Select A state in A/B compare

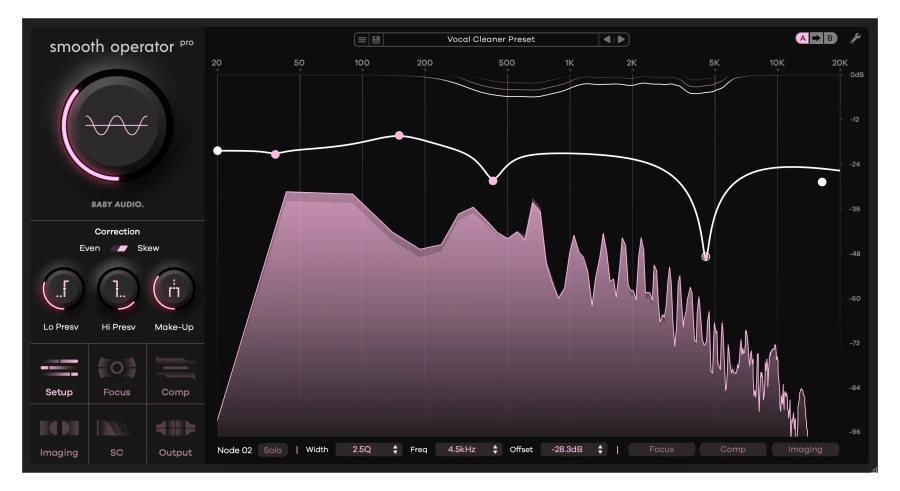(802, 38)
